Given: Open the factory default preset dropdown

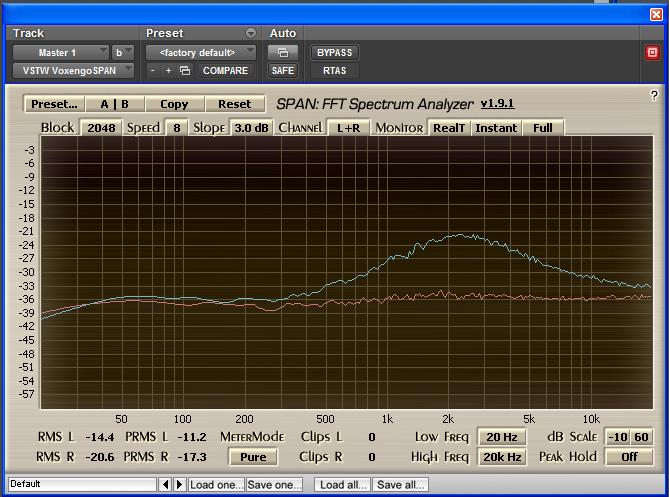Looking at the screenshot, I should 201,52.
